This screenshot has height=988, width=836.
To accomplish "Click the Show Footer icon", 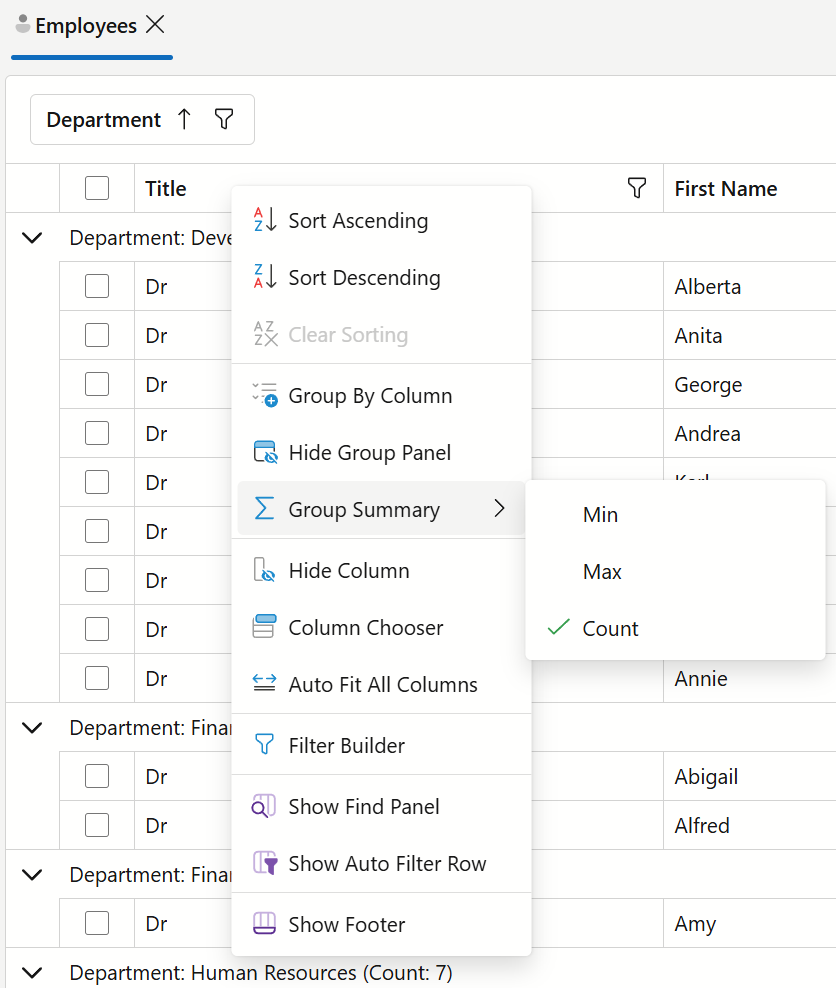I will (x=265, y=924).
